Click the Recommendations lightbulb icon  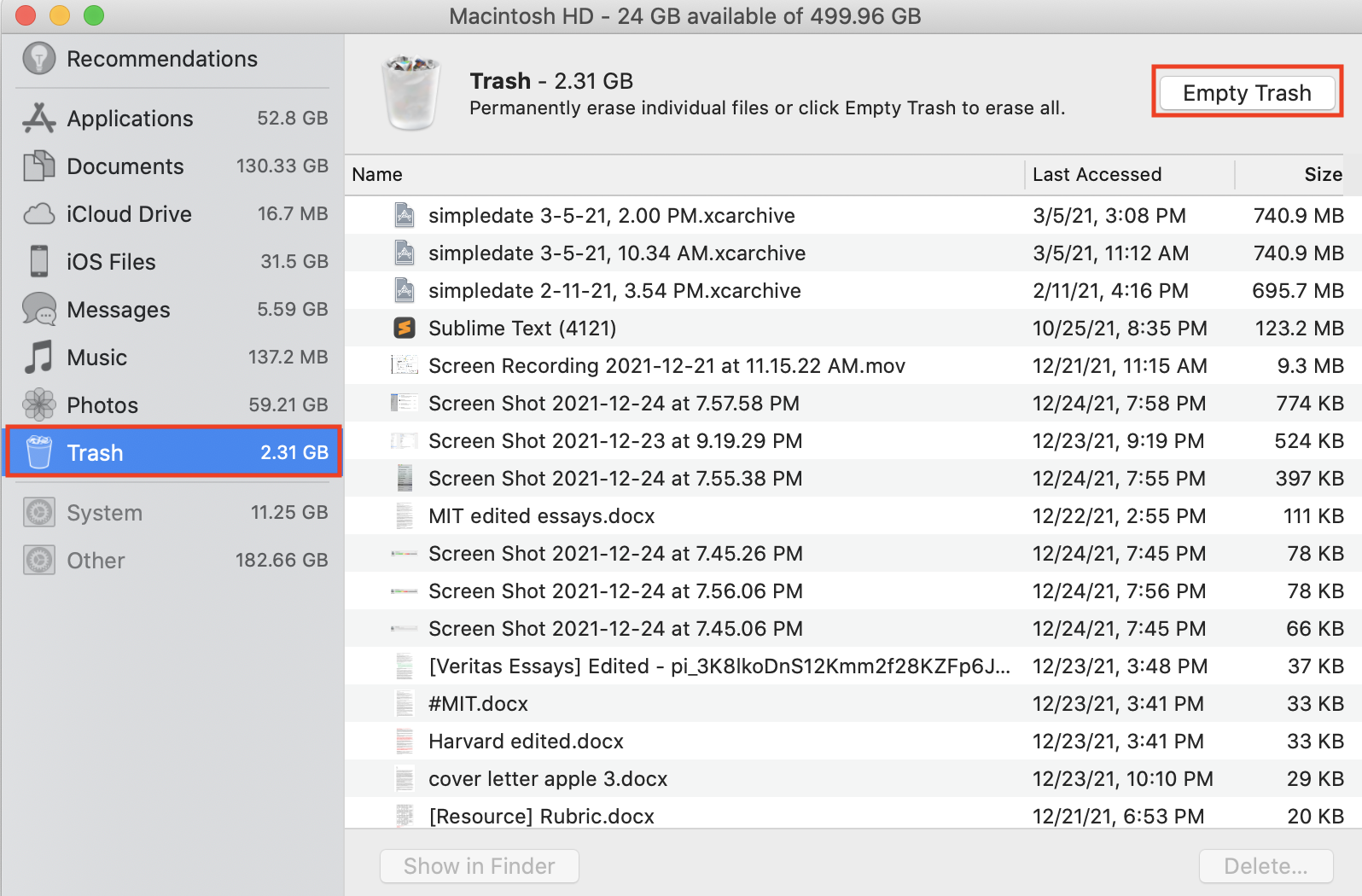[x=39, y=59]
